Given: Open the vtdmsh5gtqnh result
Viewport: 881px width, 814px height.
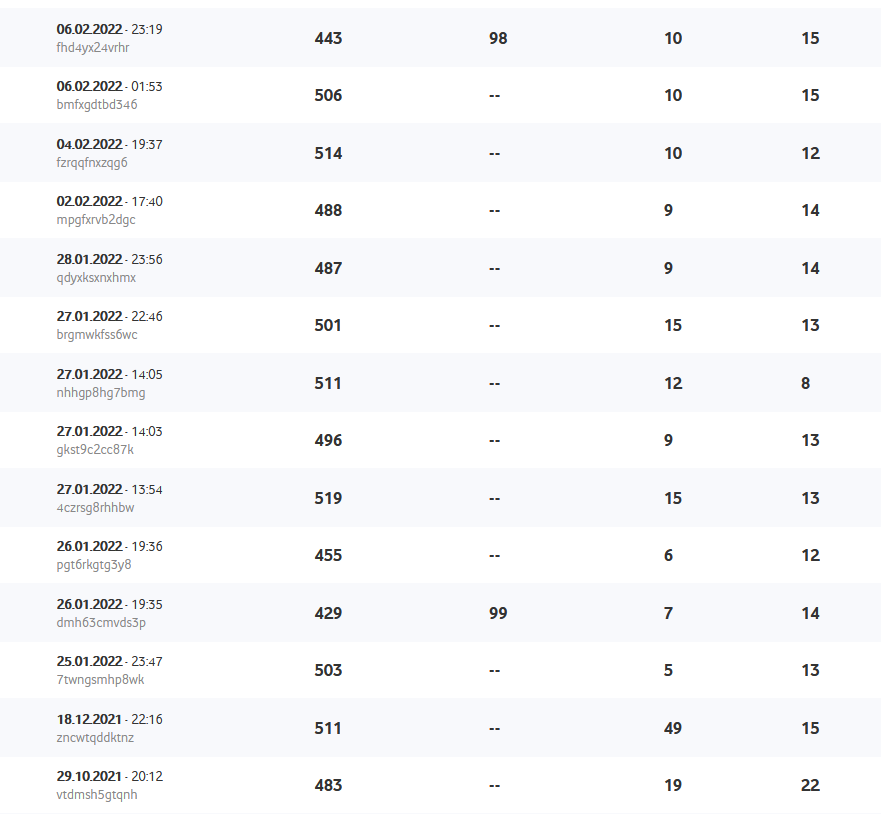Looking at the screenshot, I should (97, 794).
